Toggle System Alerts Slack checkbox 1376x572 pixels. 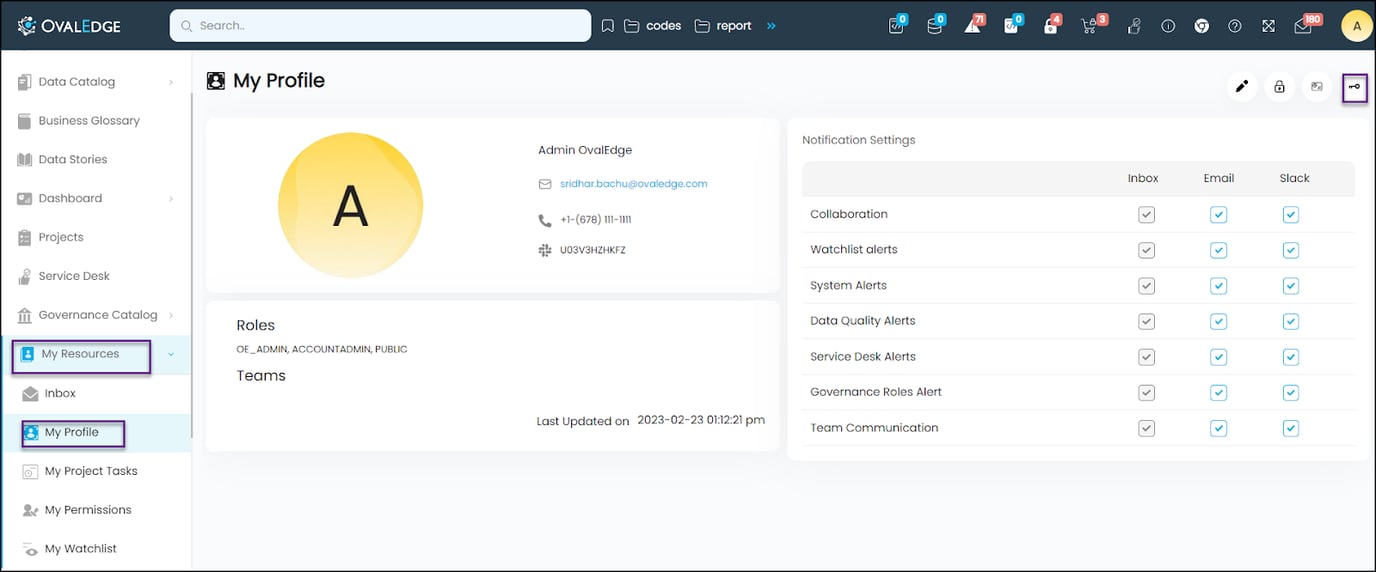pos(1291,286)
